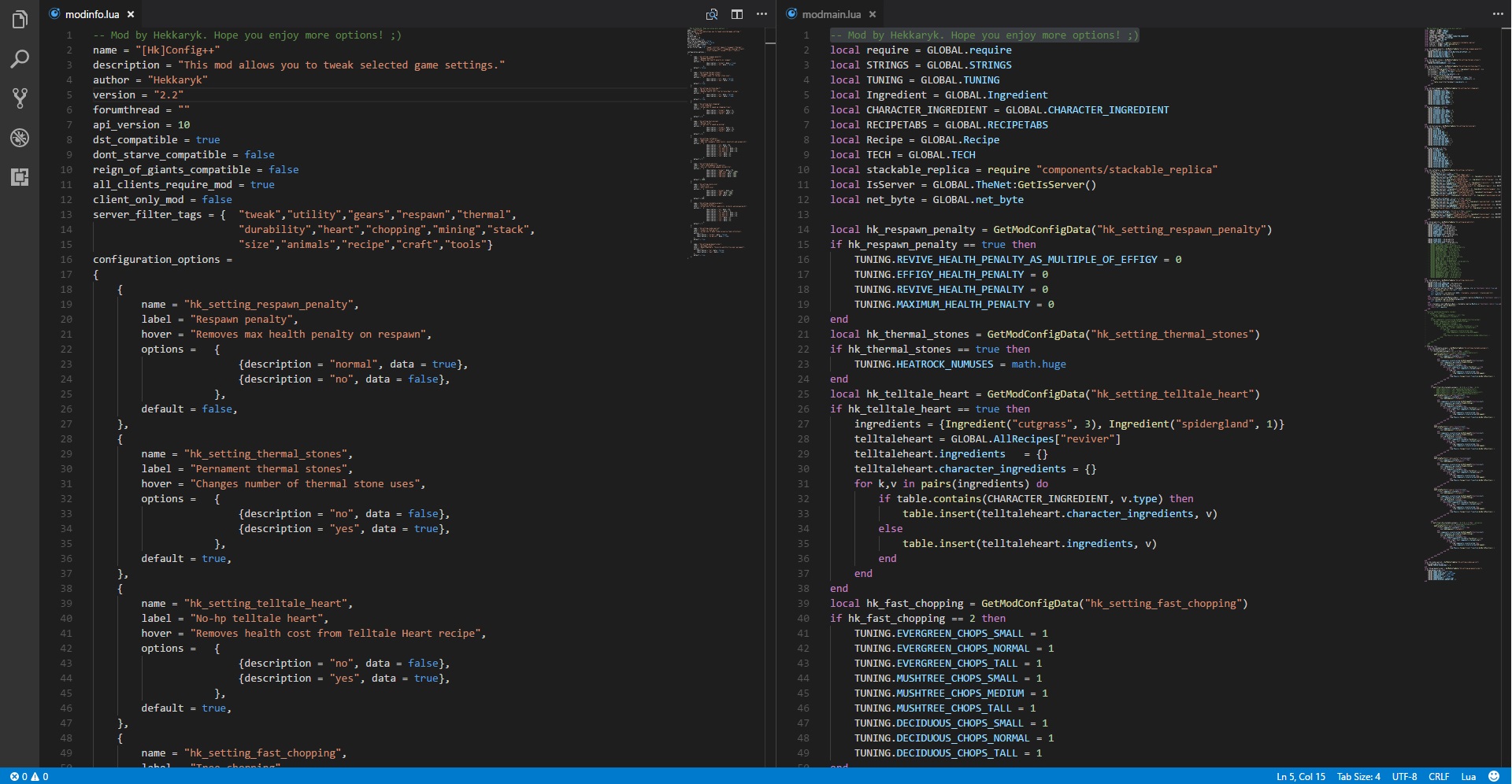Open the Search view in activity bar
Screen dimensions: 1512x784
click(x=20, y=59)
